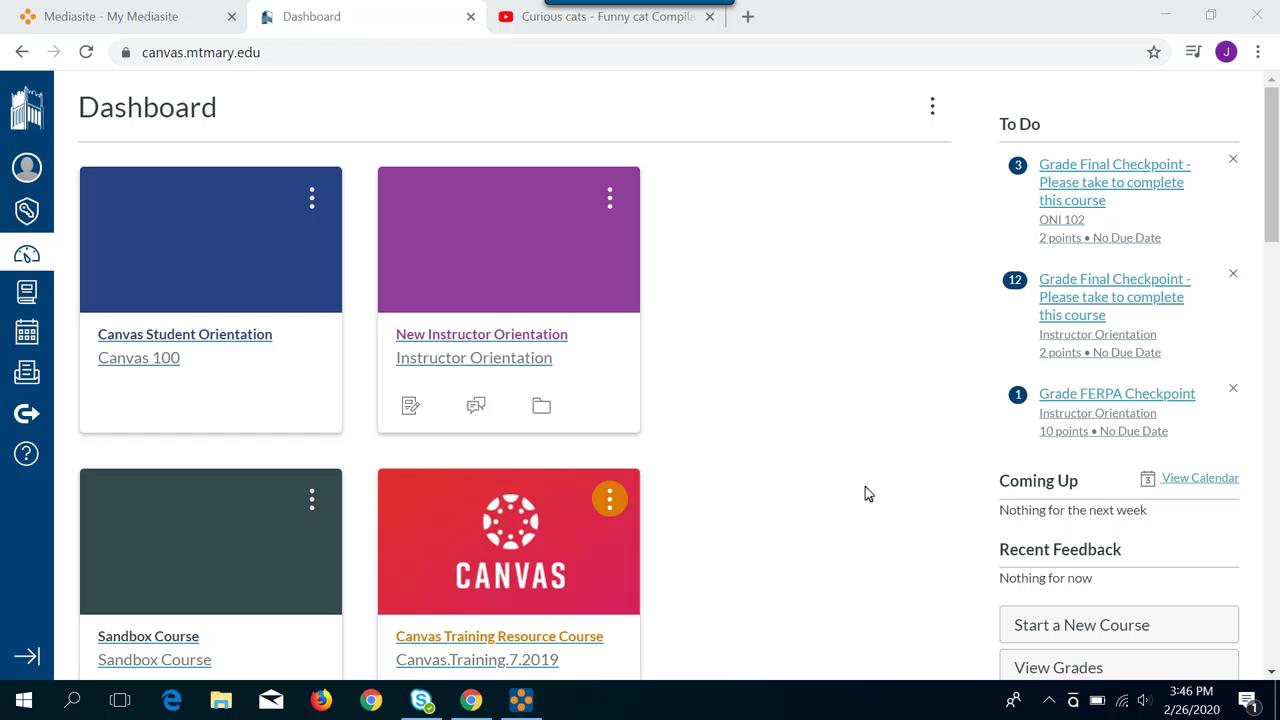The width and height of the screenshot is (1280, 720).
Task: Open the Calendar icon in sidebar
Action: click(x=27, y=332)
